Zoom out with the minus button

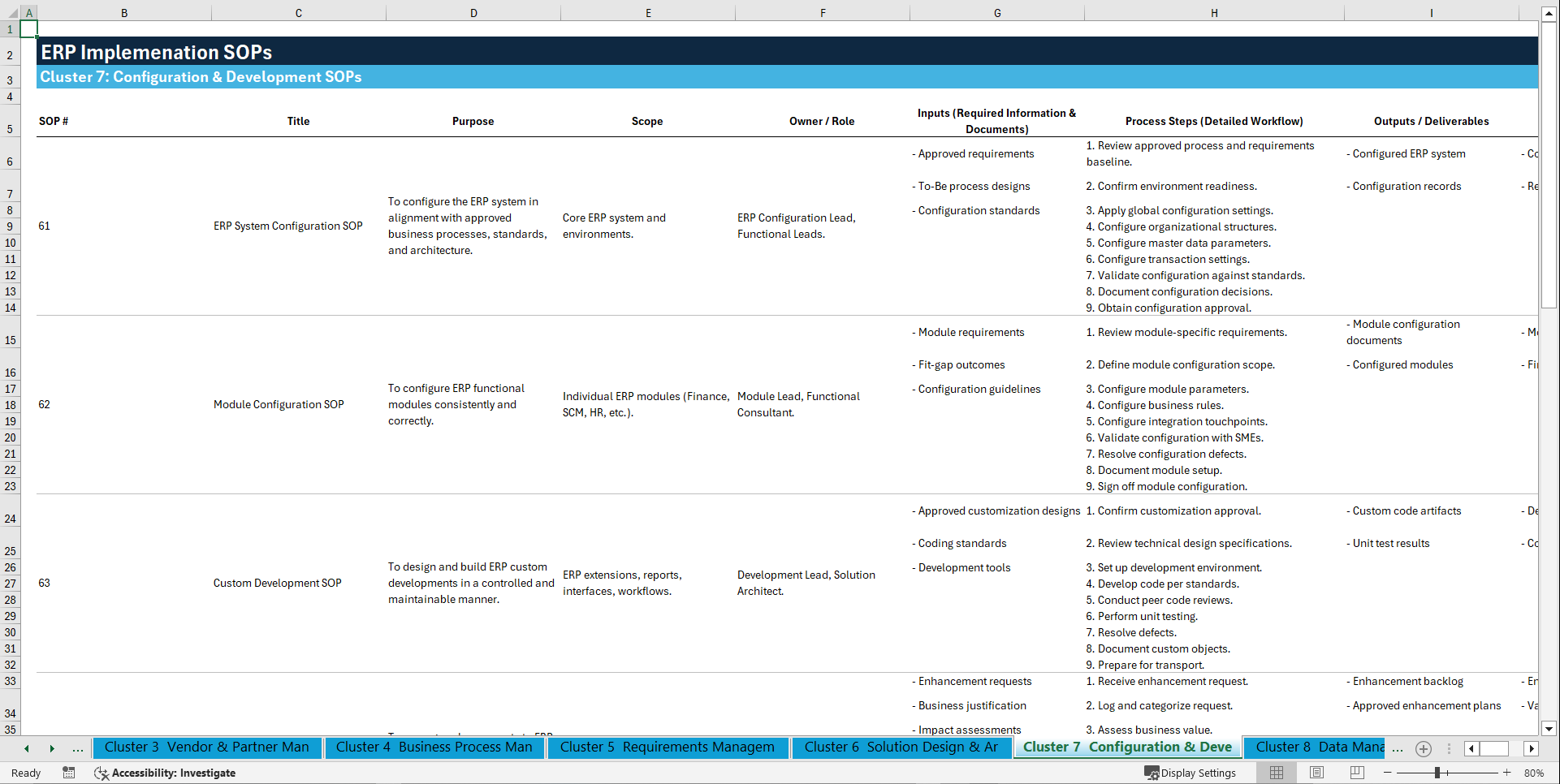pos(1387,773)
